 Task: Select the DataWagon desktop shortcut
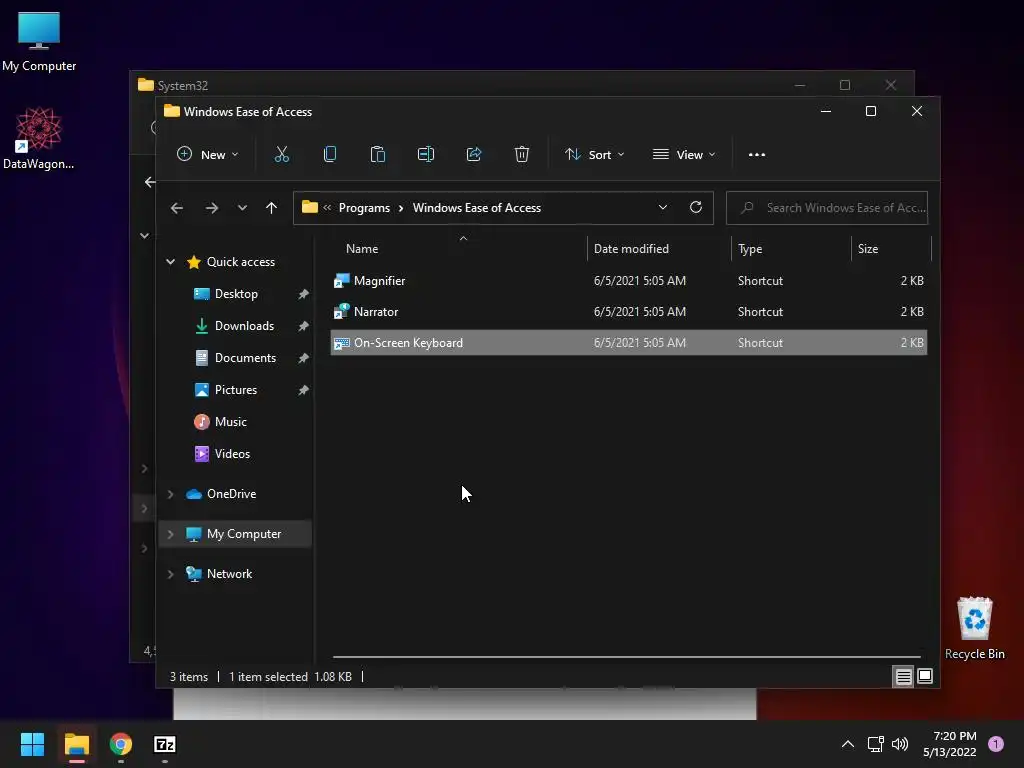(39, 138)
